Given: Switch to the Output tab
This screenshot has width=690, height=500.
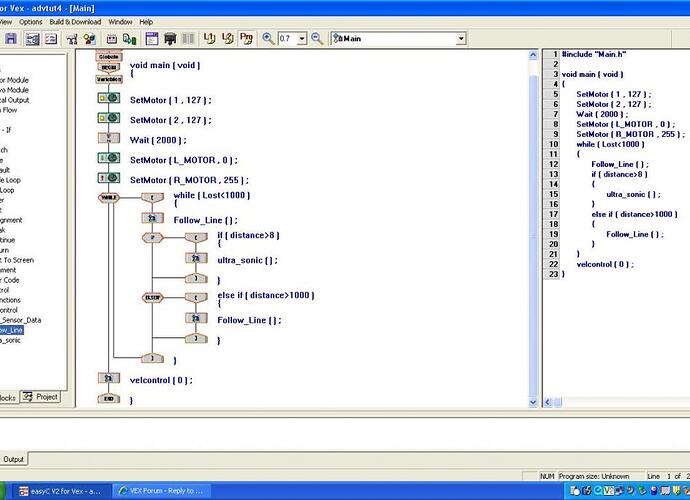Looking at the screenshot, I should 13,459.
